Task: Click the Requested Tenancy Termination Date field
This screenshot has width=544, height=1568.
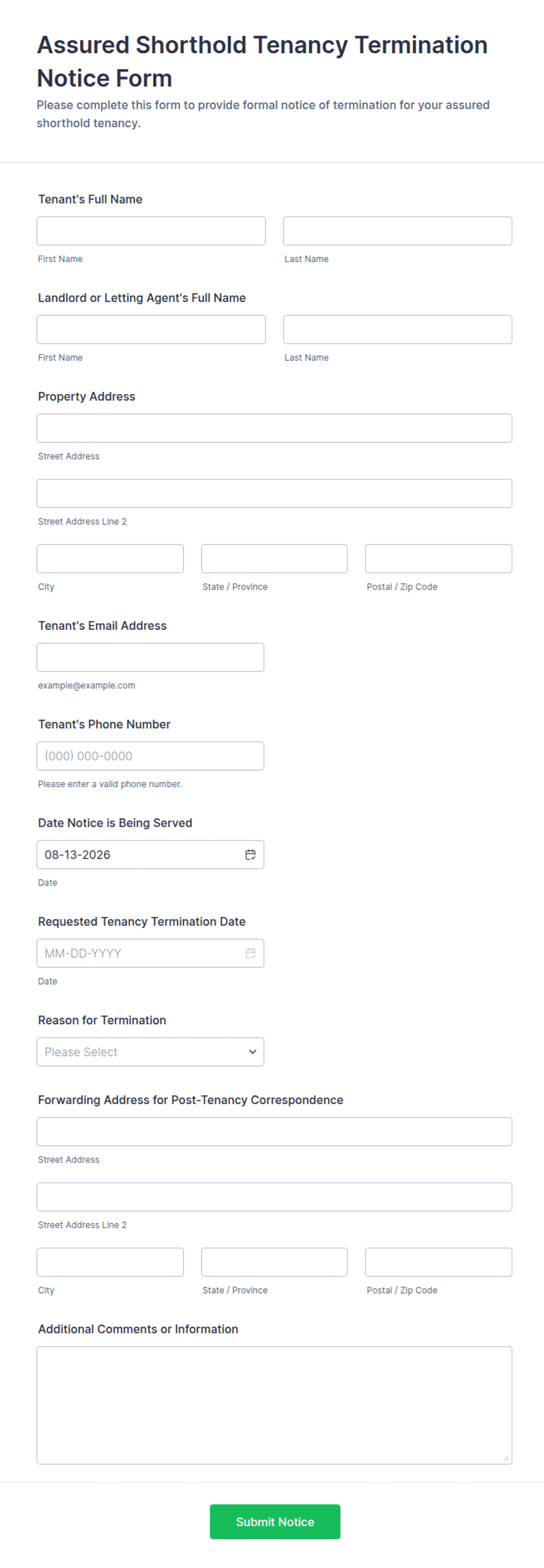Action: 150,953
